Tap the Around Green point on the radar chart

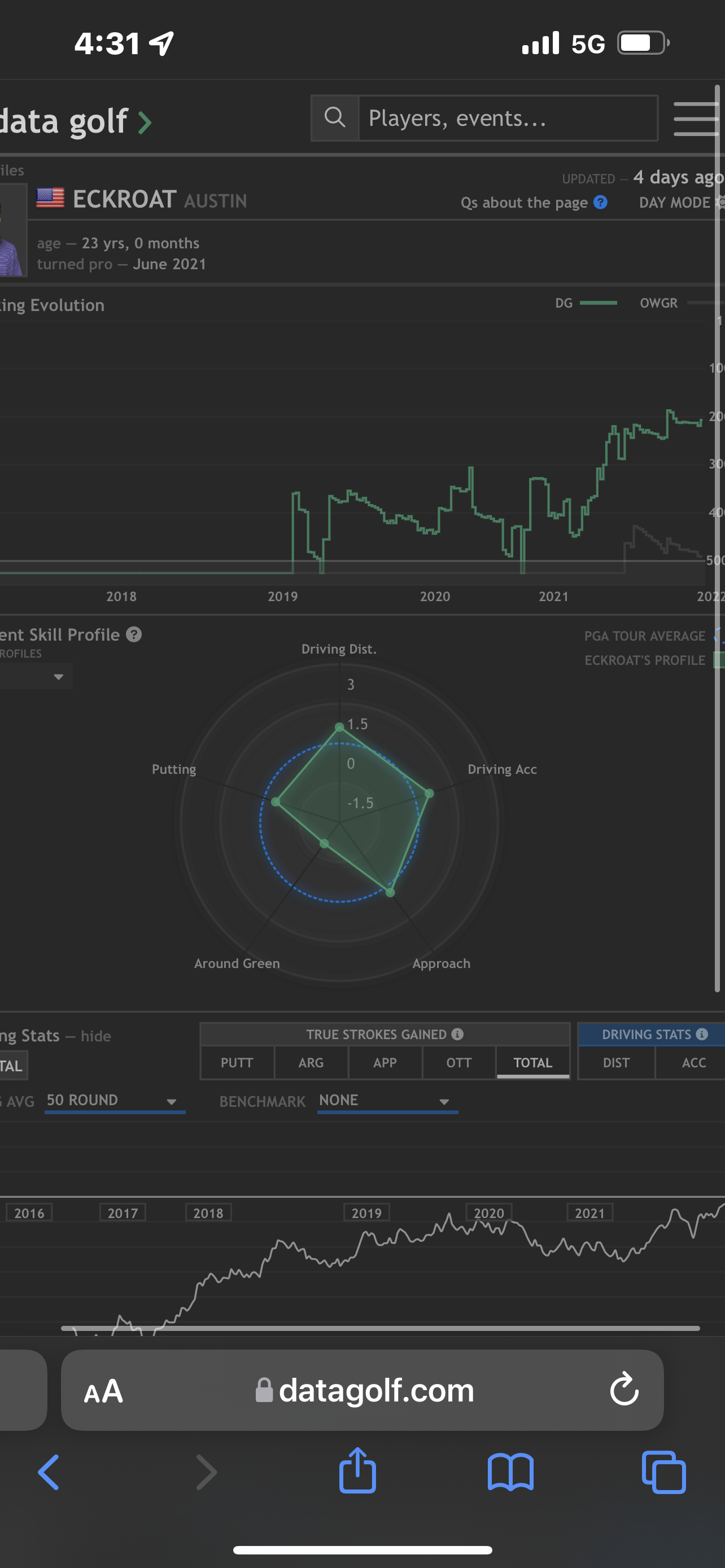325,844
